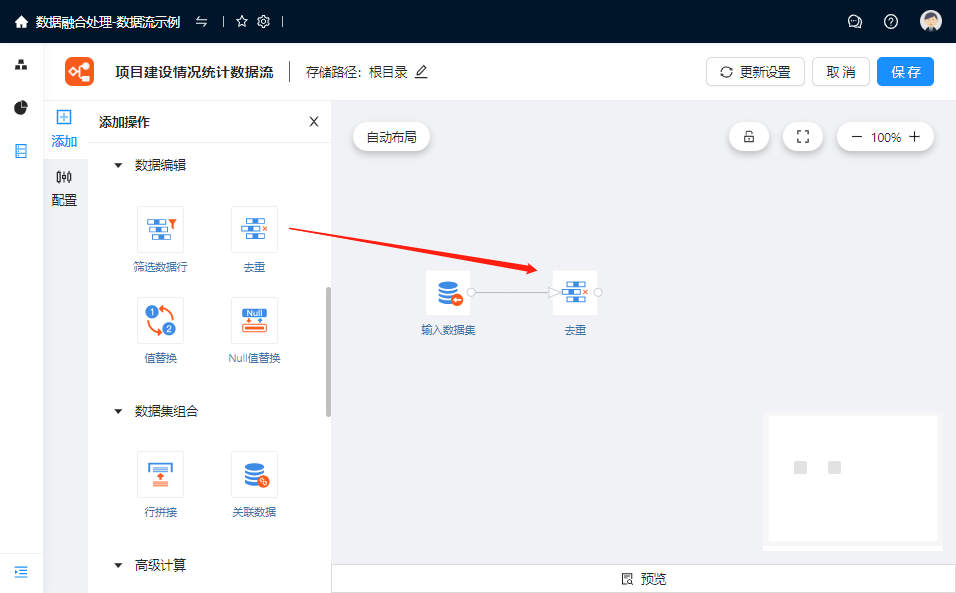This screenshot has width=956, height=593.
Task: Favorite this data flow with the star
Action: (x=242, y=21)
